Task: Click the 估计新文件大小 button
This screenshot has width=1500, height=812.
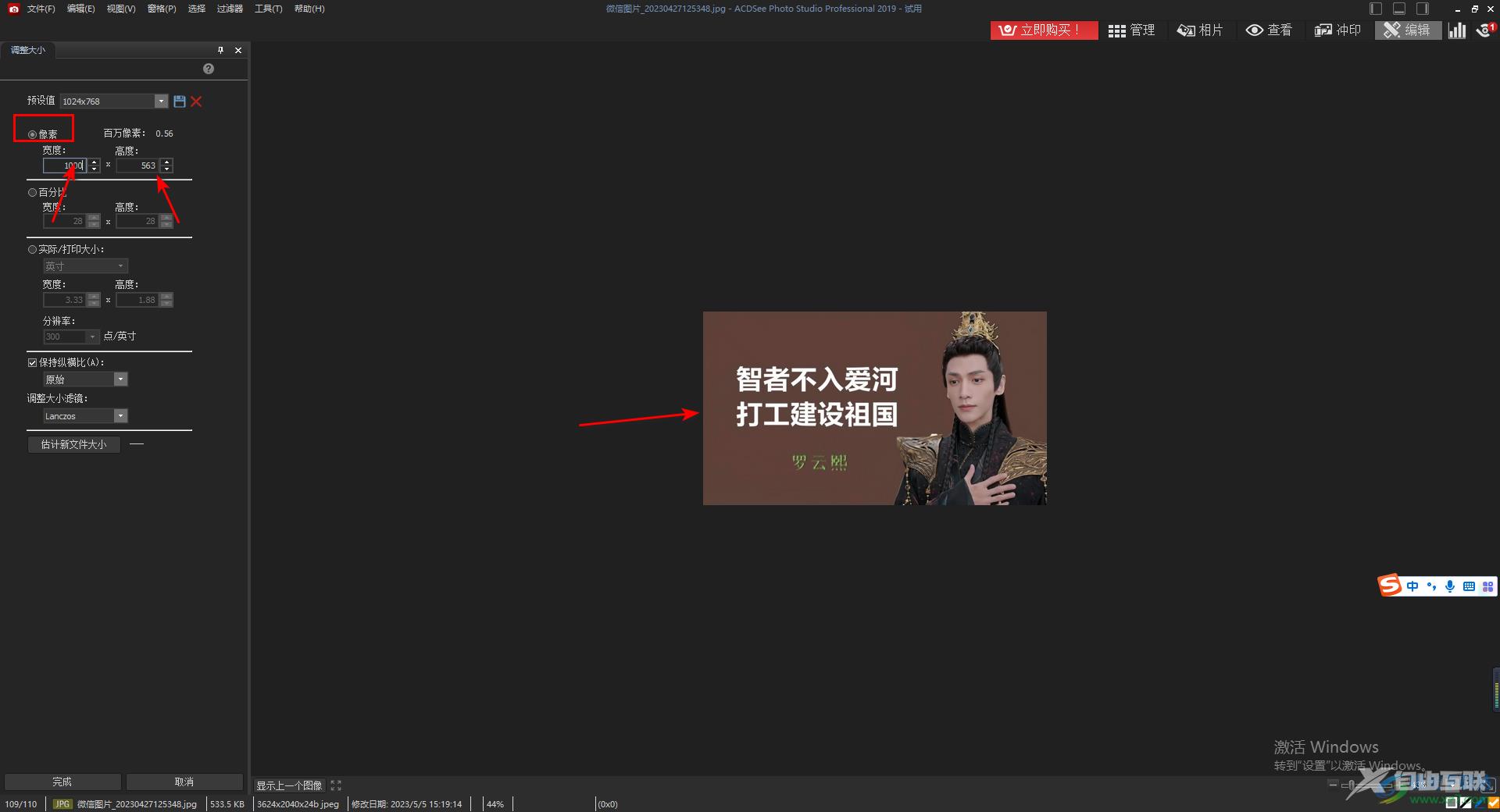Action: (74, 444)
